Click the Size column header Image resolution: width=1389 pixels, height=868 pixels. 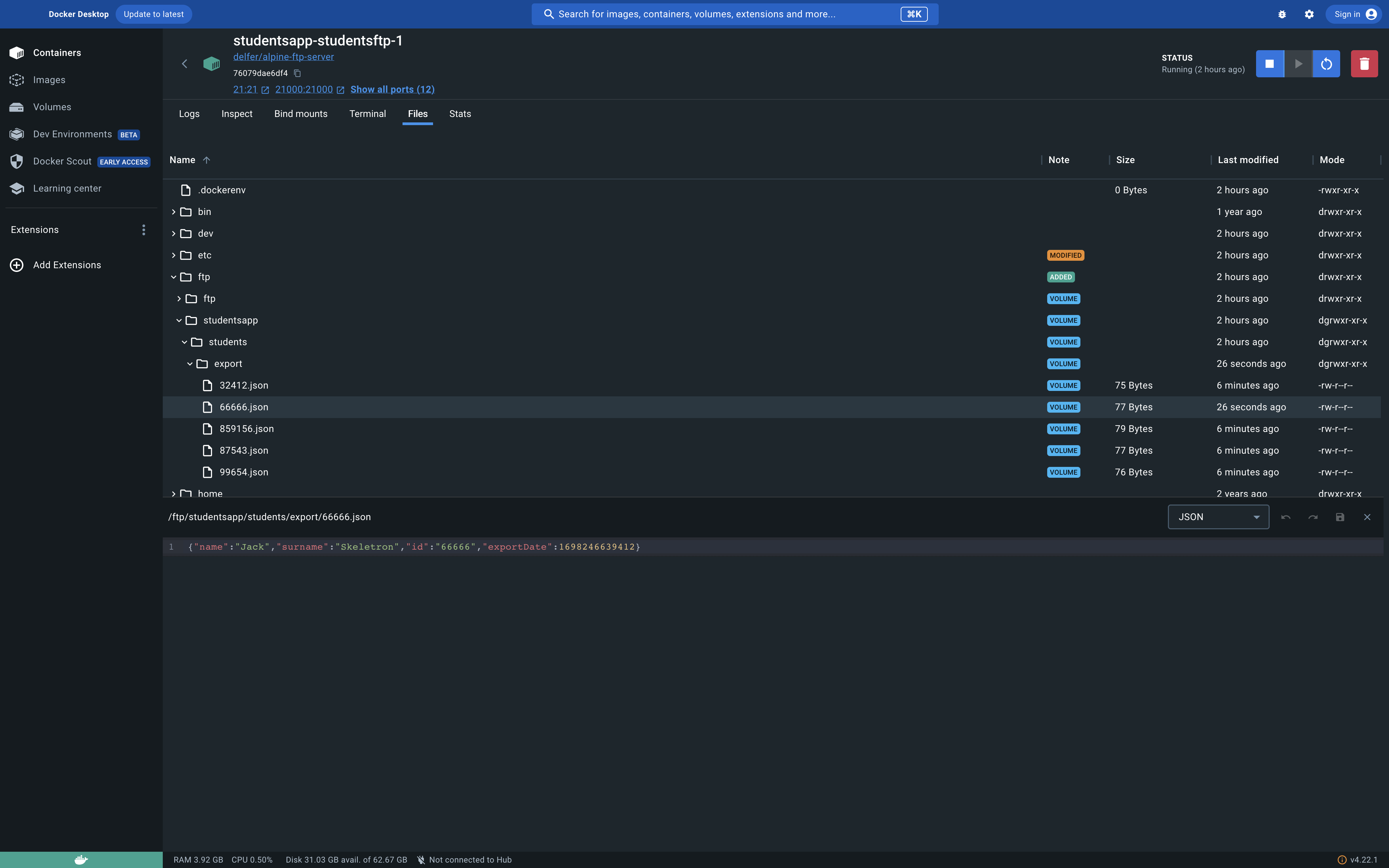pyautogui.click(x=1125, y=160)
